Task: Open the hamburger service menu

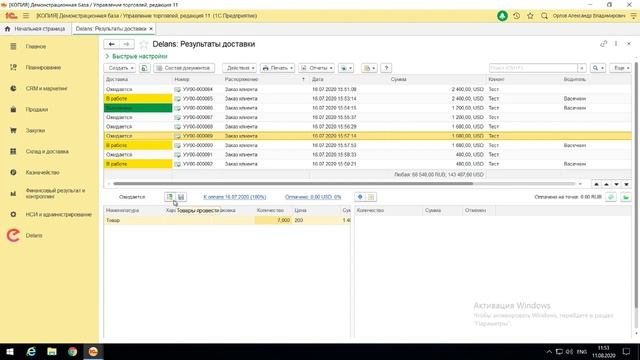Action: click(26, 16)
